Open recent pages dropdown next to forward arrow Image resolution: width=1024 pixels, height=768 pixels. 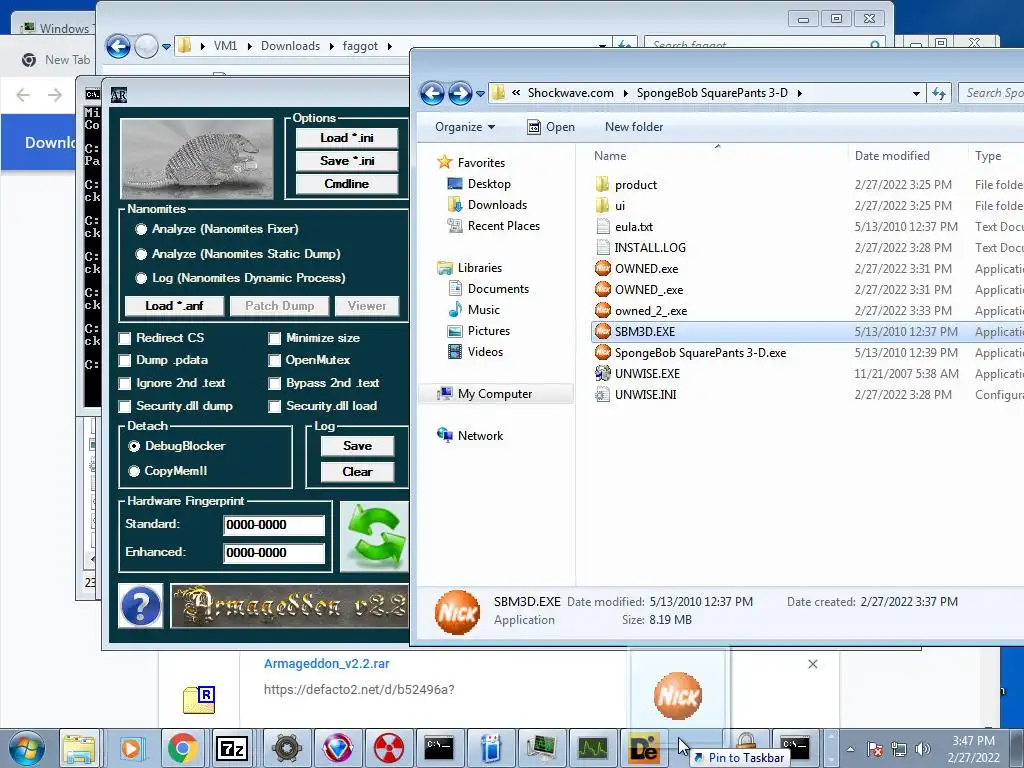[481, 93]
